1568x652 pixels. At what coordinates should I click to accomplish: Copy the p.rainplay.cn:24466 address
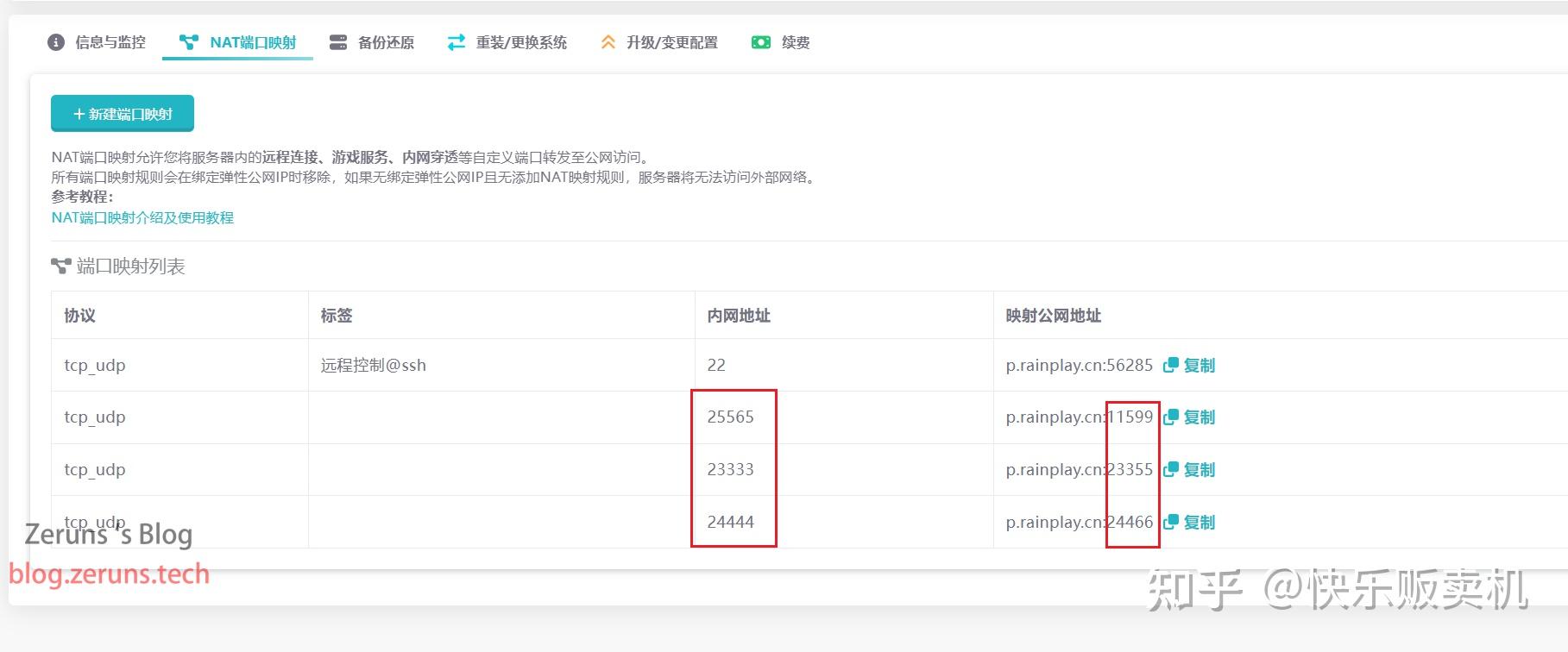pyautogui.click(x=1189, y=522)
